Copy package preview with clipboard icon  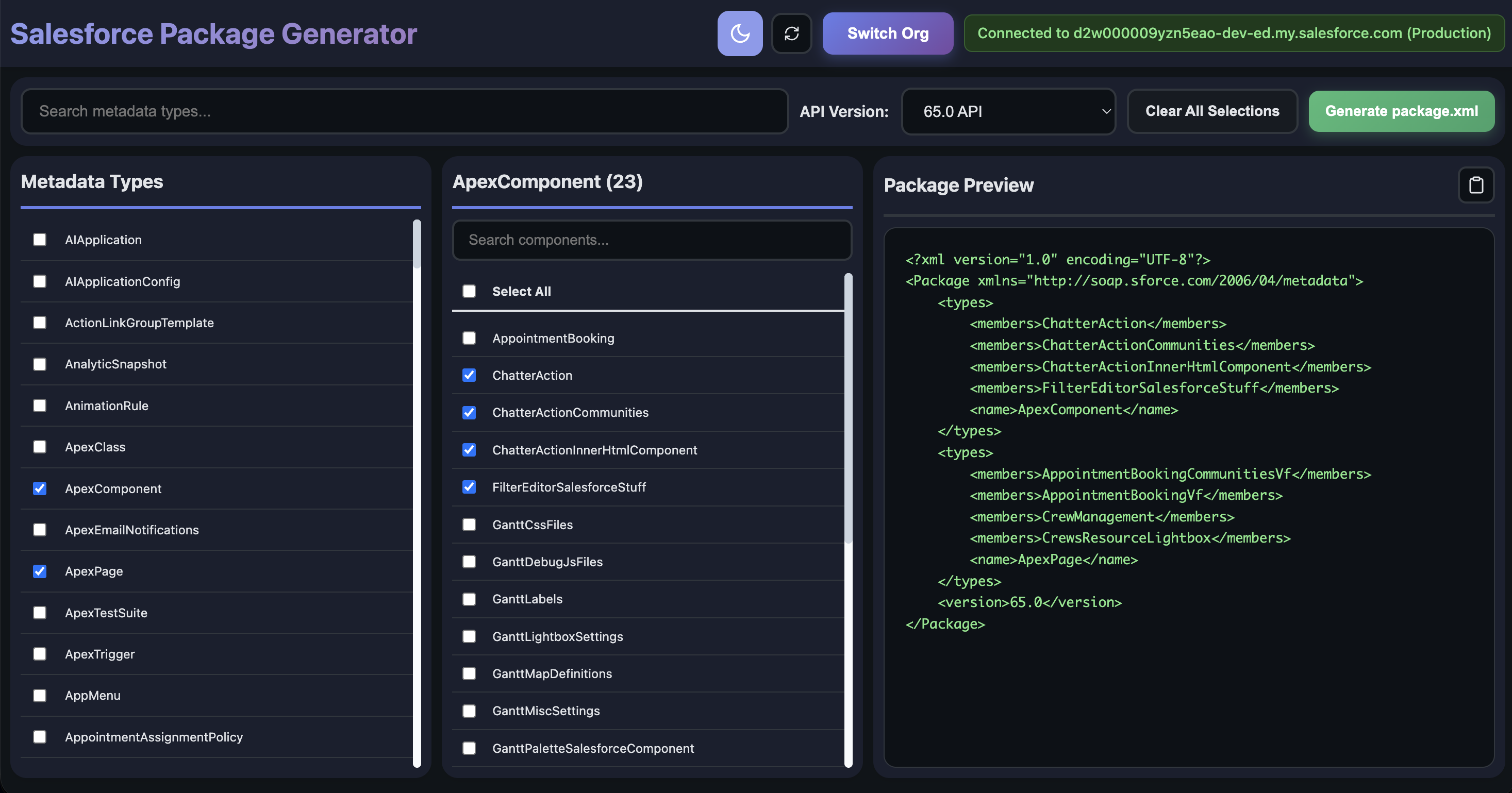(x=1475, y=185)
